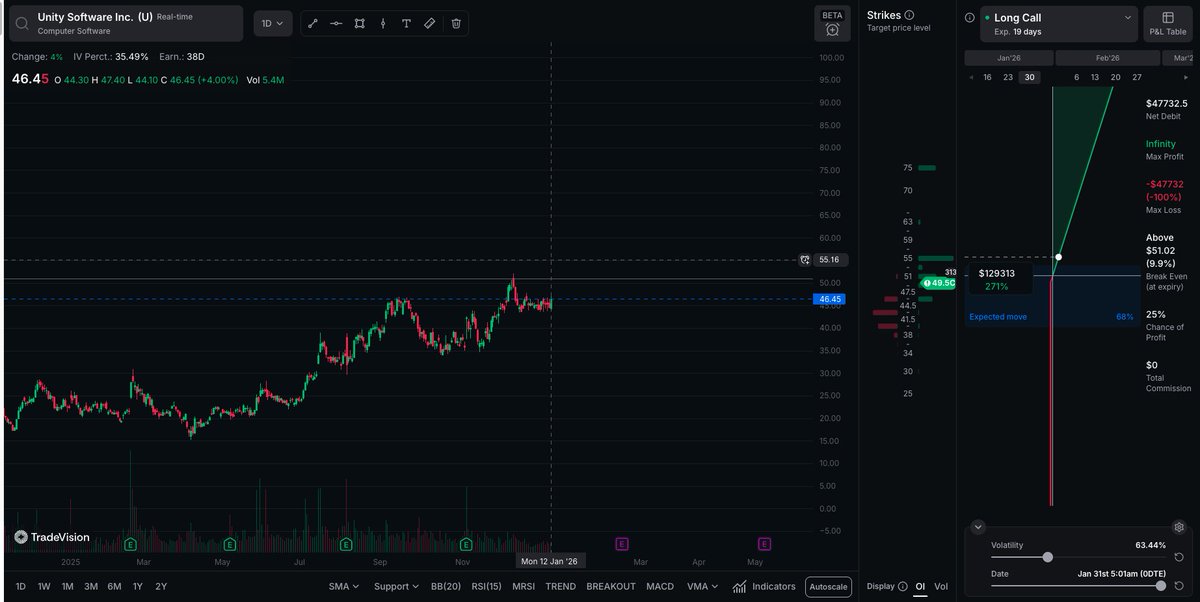Image resolution: width=1200 pixels, height=602 pixels.
Task: Choose expiration date 30
Action: tap(1028, 77)
